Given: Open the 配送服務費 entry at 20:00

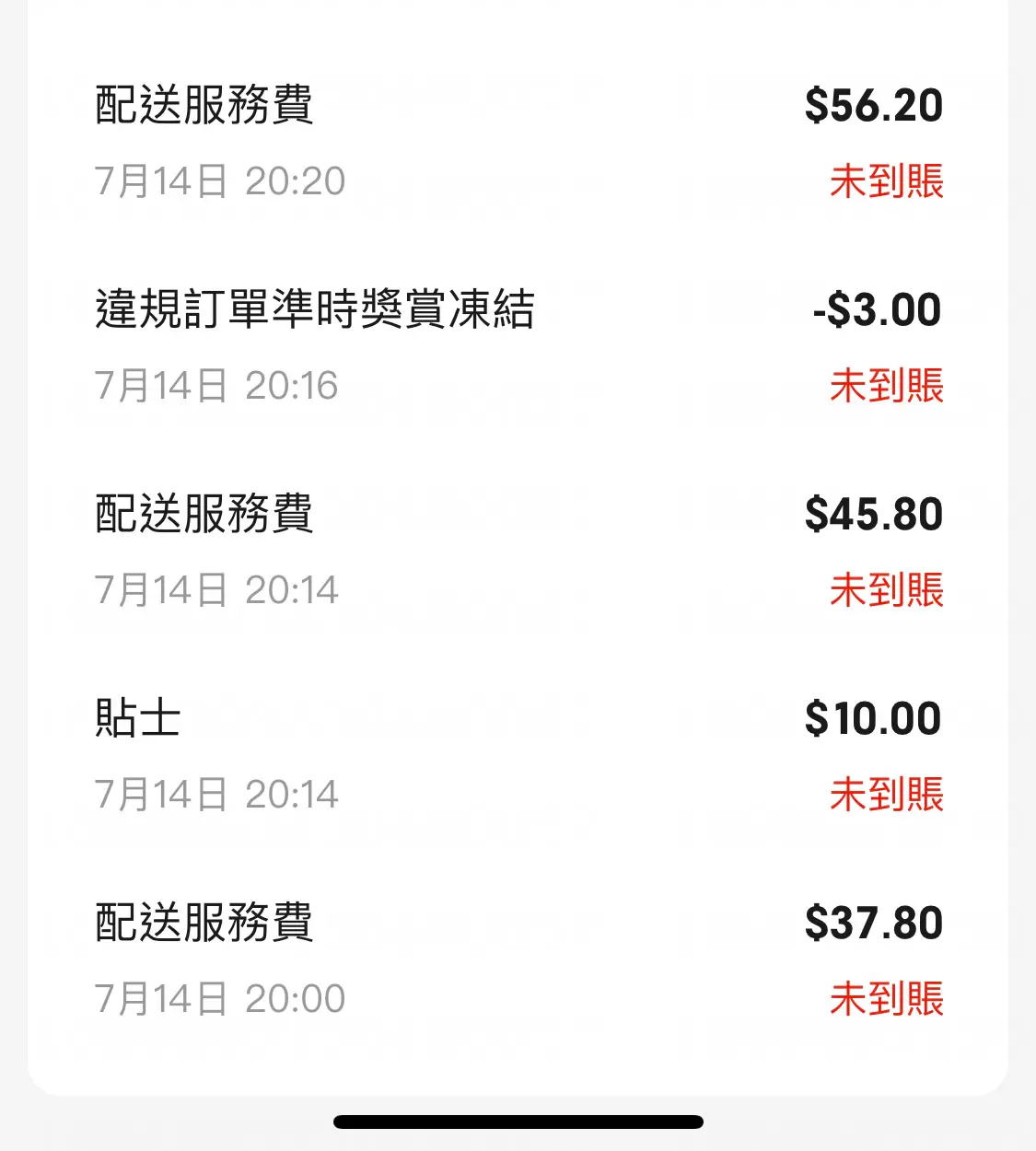Looking at the screenshot, I should (x=518, y=960).
